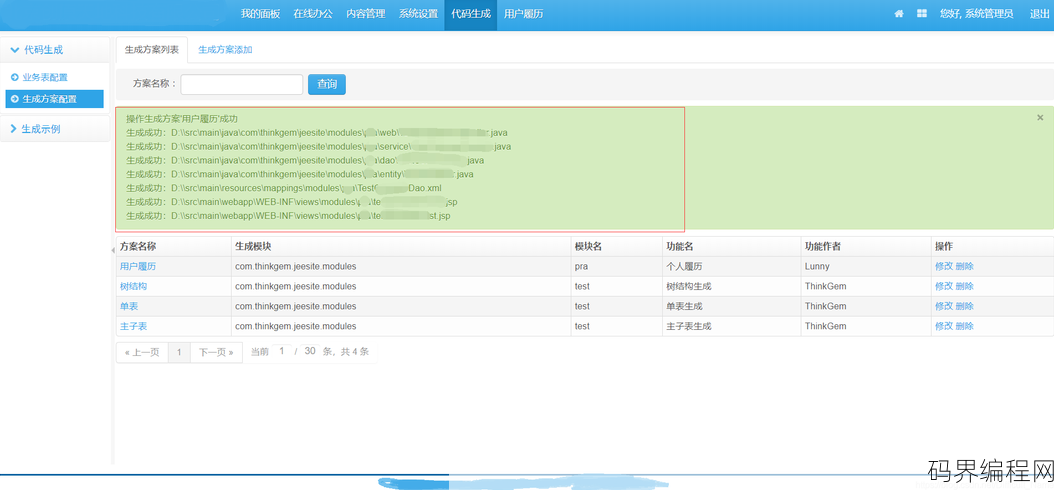Select the 单表生成 cell
1054x490 pixels.
[x=731, y=307]
